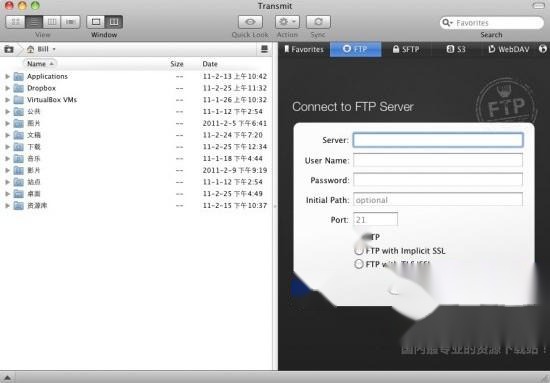This screenshot has height=383, width=550.
Task: Open the Favorites tab
Action: (x=304, y=49)
